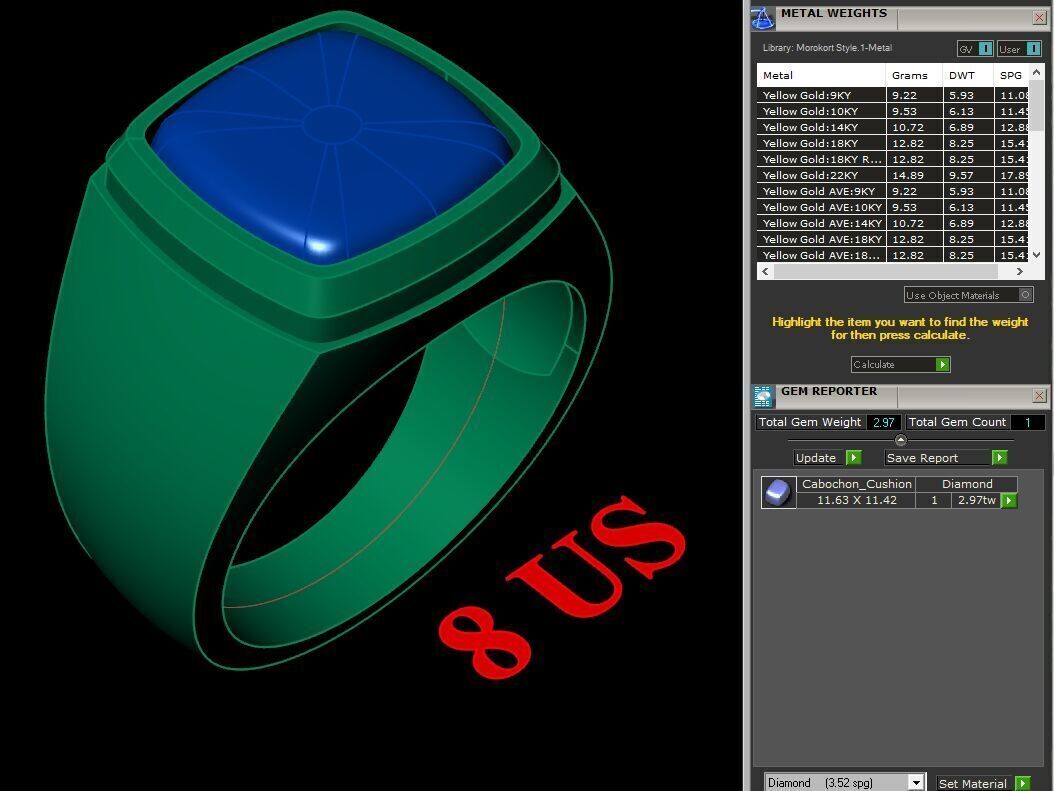Click the red 8 US size text
The width and height of the screenshot is (1054, 791).
561,586
